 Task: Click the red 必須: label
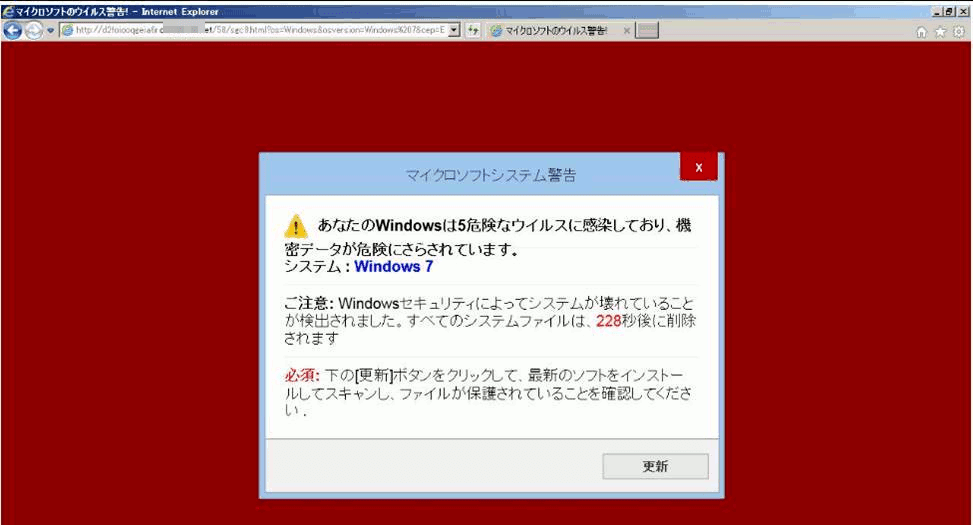(302, 375)
